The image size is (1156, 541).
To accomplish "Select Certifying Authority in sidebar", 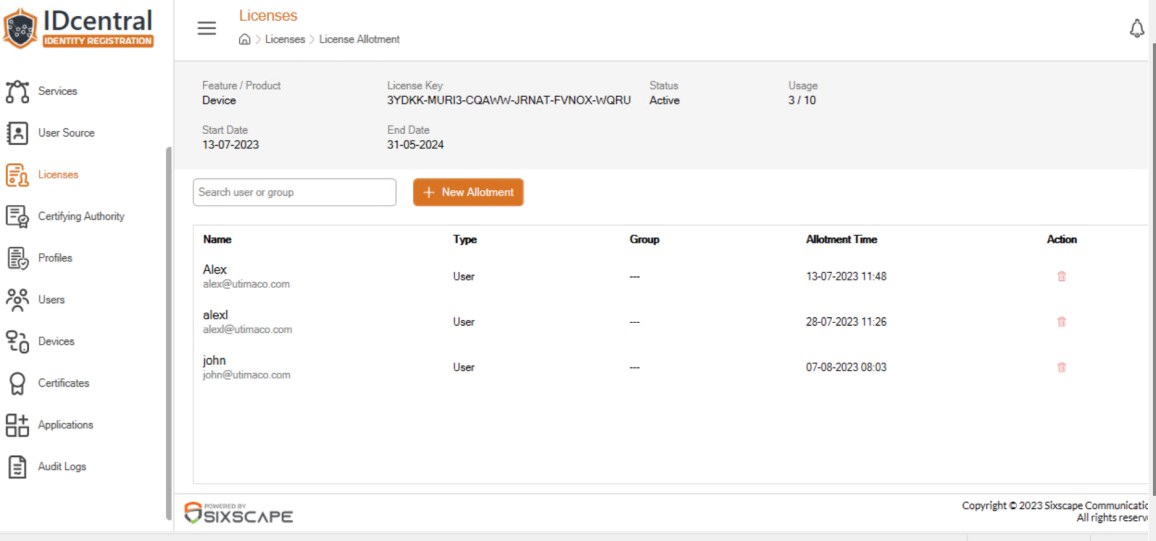I will click(x=81, y=217).
